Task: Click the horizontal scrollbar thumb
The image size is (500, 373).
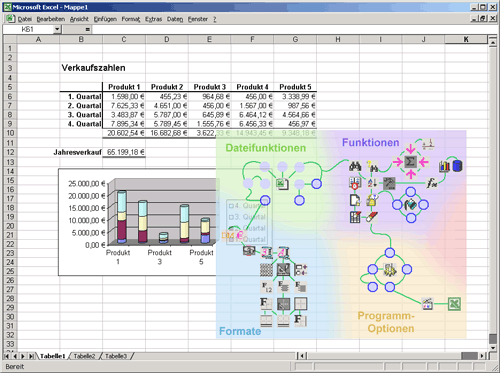Action: click(x=469, y=356)
